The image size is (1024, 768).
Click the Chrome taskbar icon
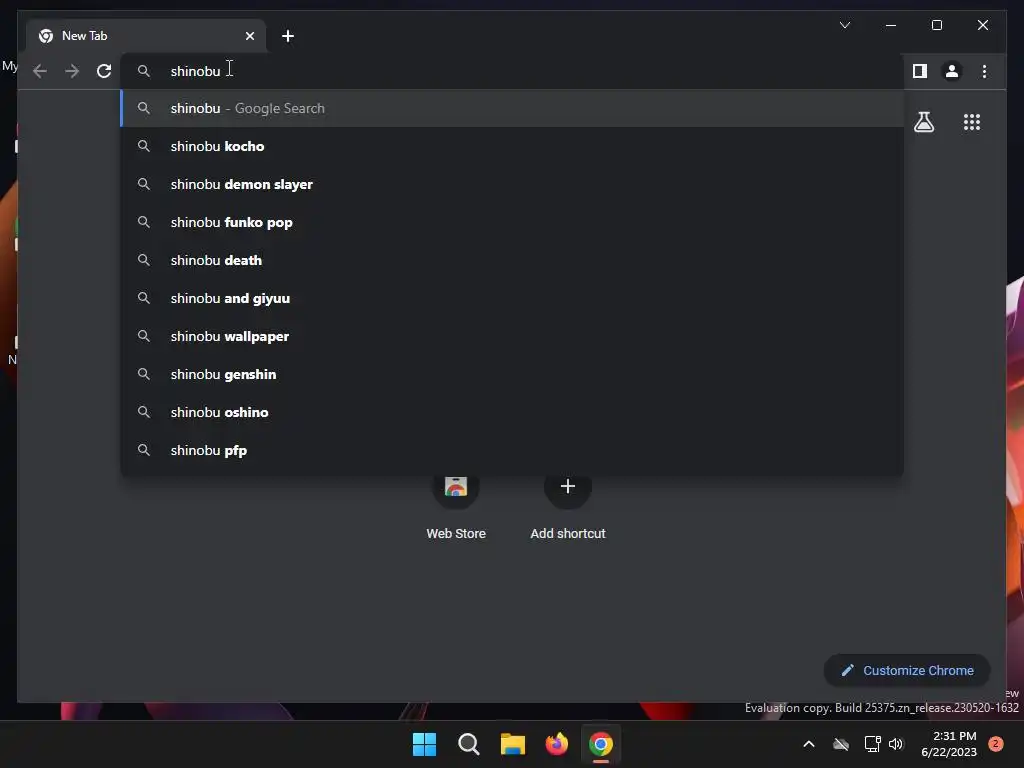coord(601,744)
